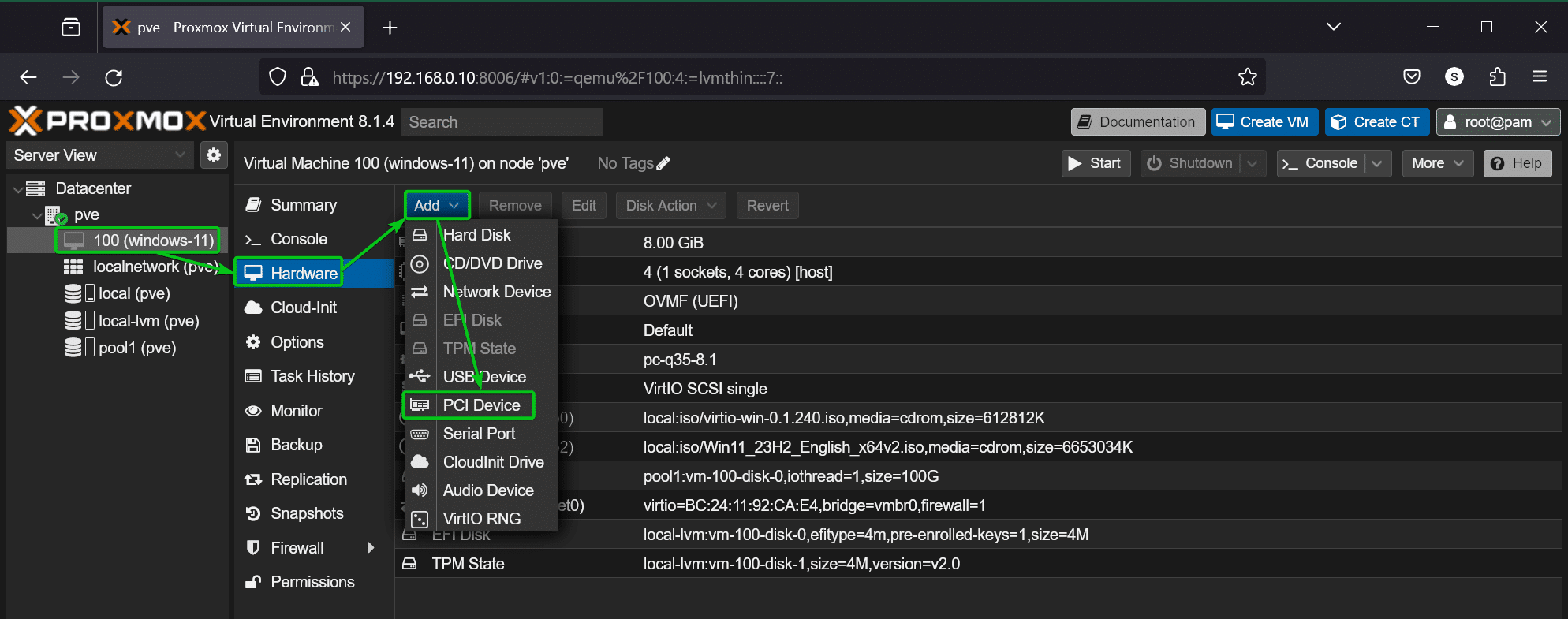
Task: Open the browser hamburger menu
Action: (1540, 77)
